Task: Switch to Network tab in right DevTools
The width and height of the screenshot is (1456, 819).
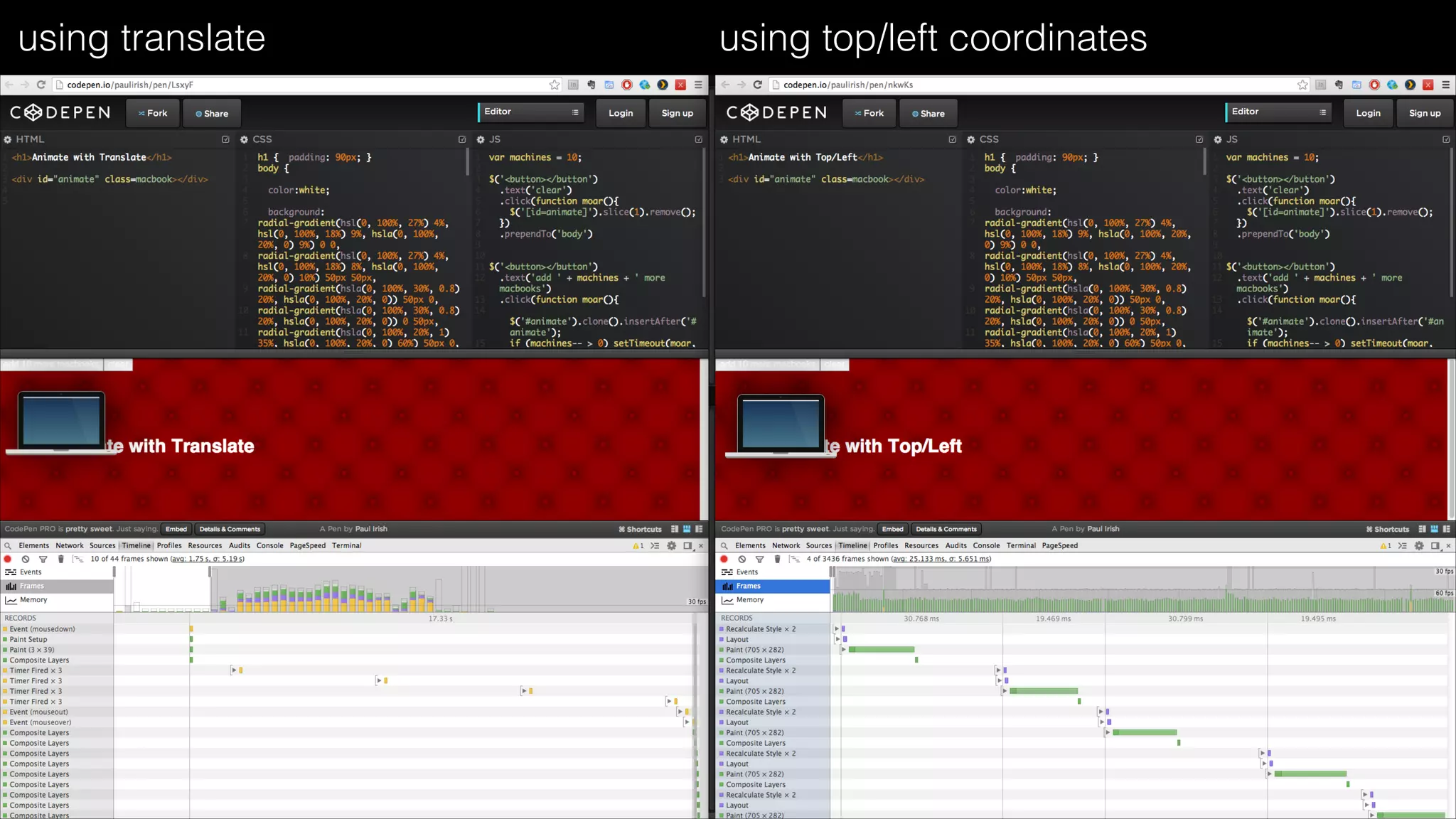Action: tap(786, 546)
